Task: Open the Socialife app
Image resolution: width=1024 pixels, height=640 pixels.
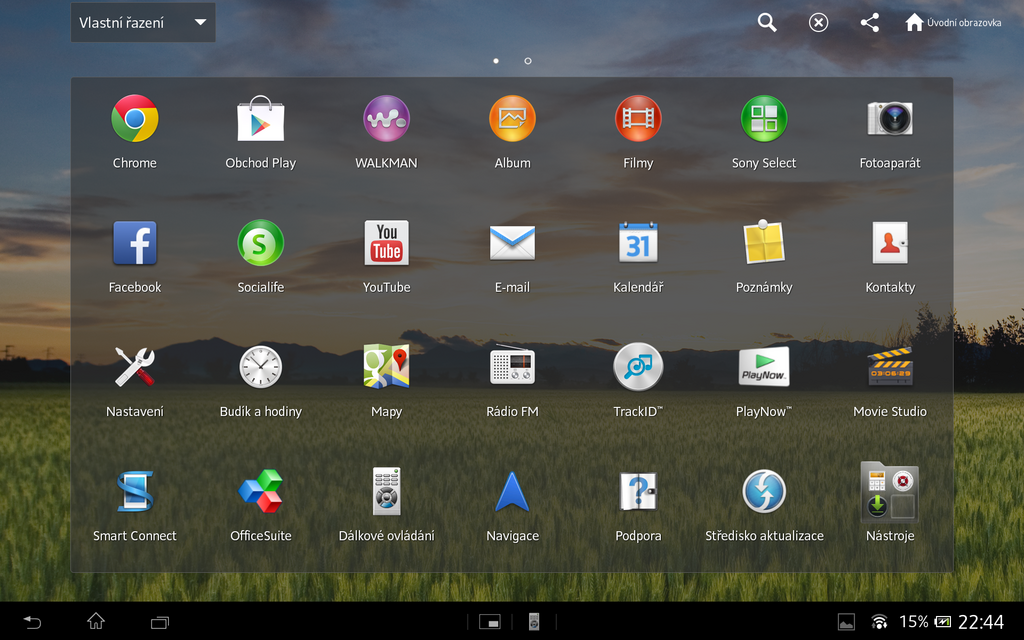Action: (260, 242)
